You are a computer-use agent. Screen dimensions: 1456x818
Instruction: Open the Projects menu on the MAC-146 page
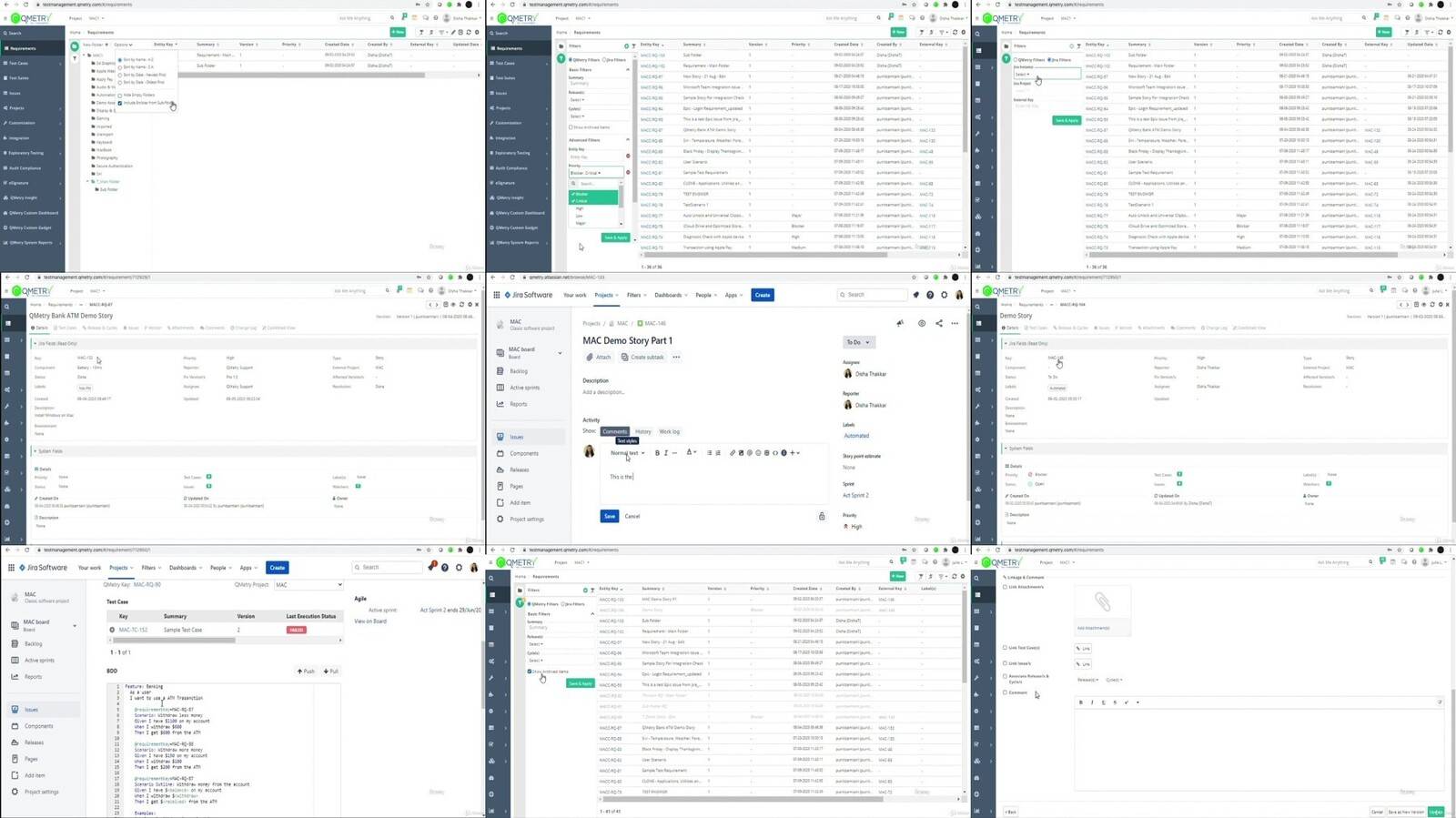tap(606, 295)
